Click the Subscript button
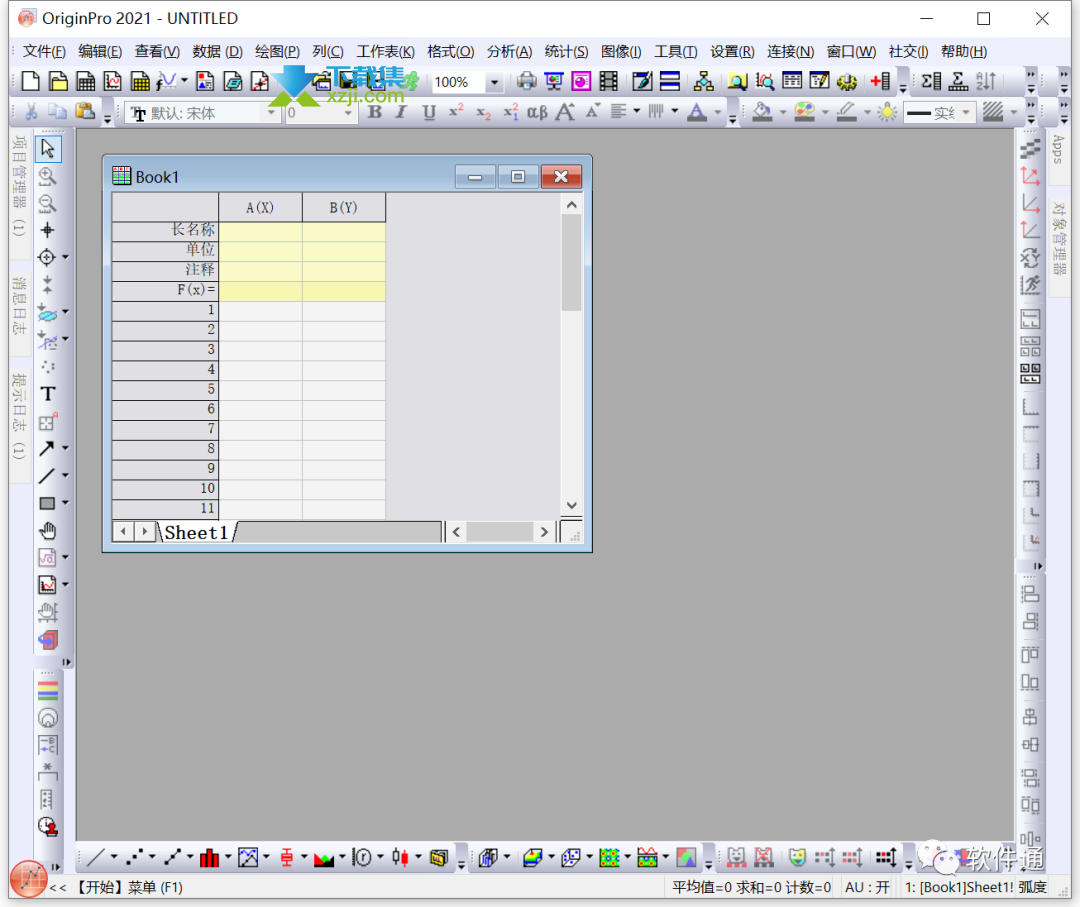 click(484, 113)
